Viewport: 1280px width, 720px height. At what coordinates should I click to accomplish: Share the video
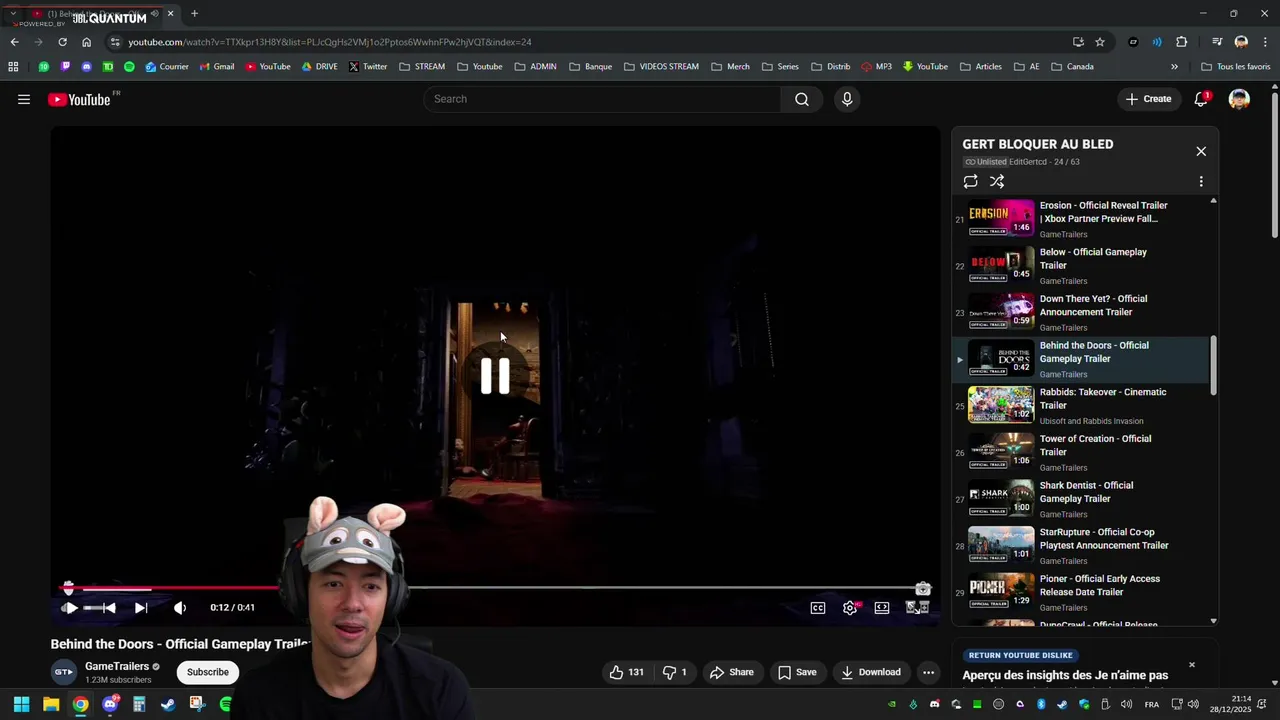point(732,672)
